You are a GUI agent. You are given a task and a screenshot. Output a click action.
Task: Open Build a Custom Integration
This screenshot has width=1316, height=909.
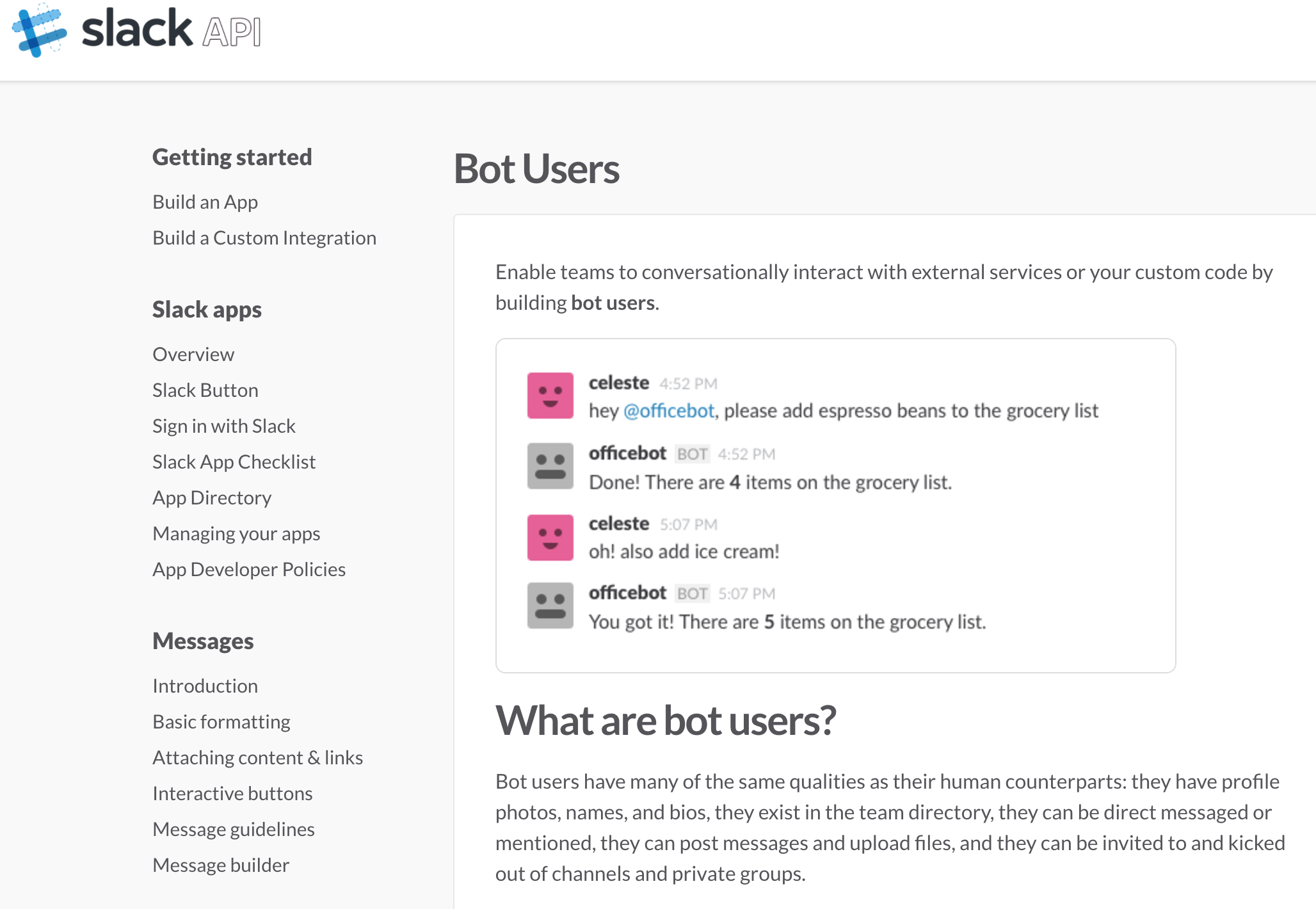[x=264, y=237]
